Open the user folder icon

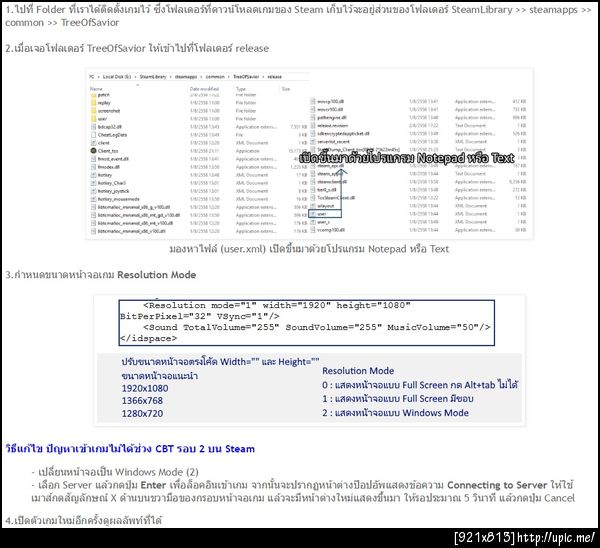click(93, 119)
